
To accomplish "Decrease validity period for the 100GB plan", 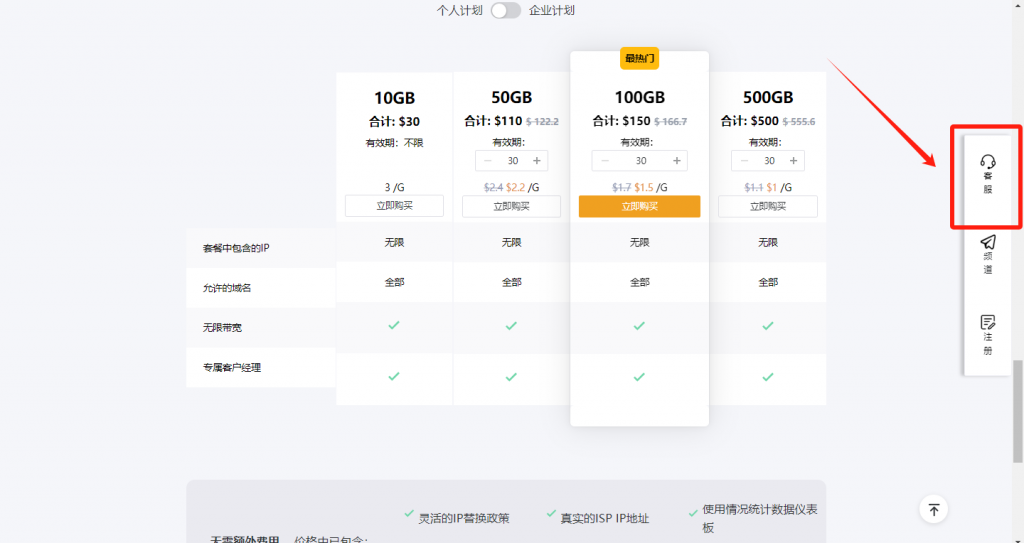I will point(604,161).
